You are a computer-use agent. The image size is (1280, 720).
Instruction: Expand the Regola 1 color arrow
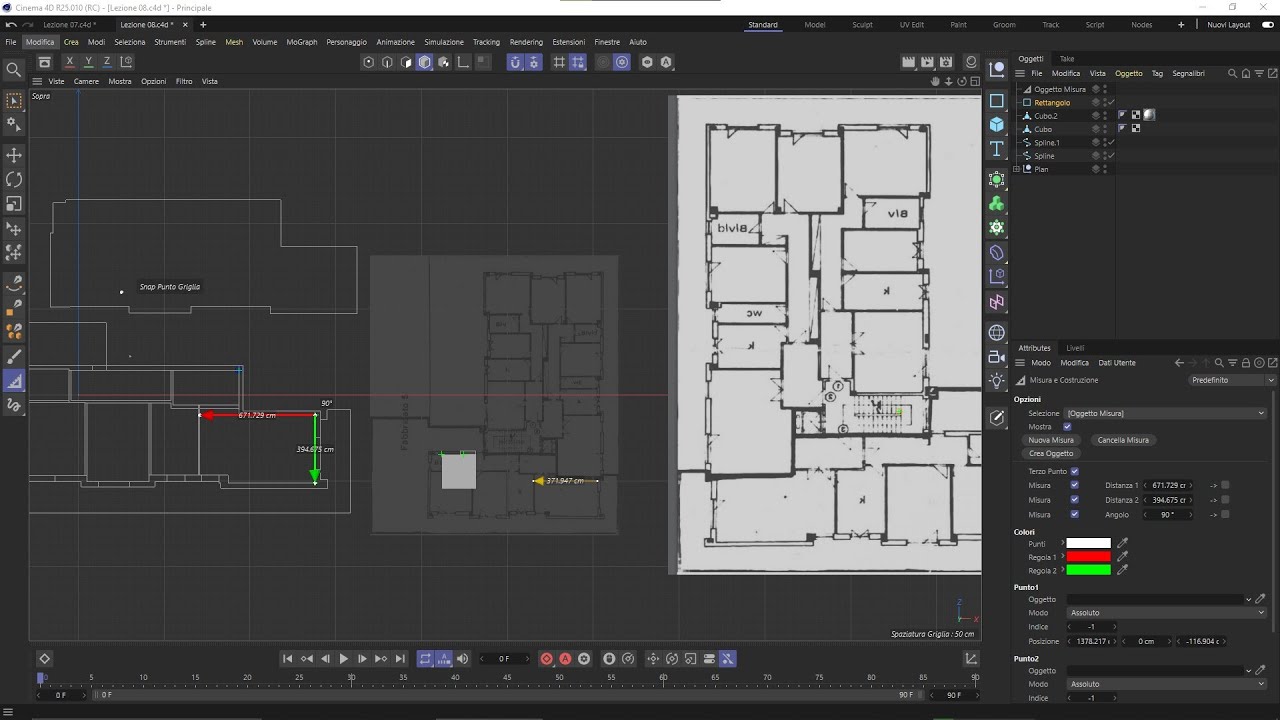1062,556
